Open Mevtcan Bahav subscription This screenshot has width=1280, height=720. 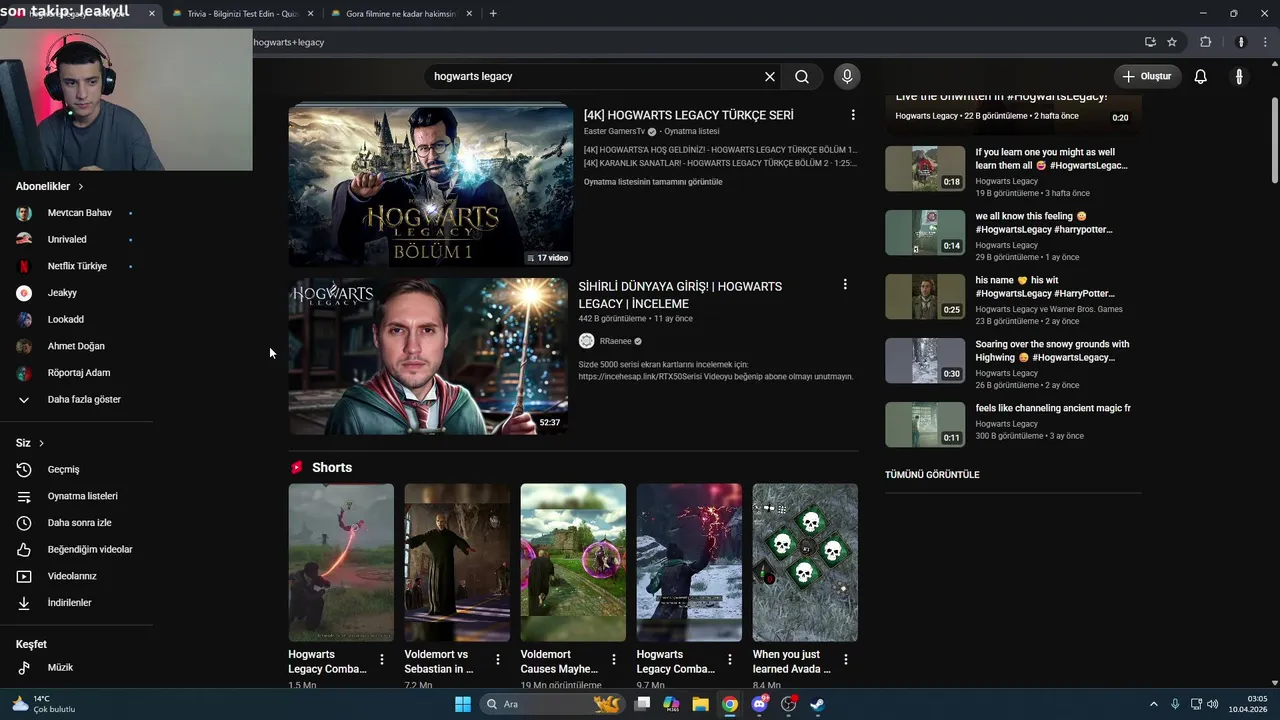coord(77,213)
